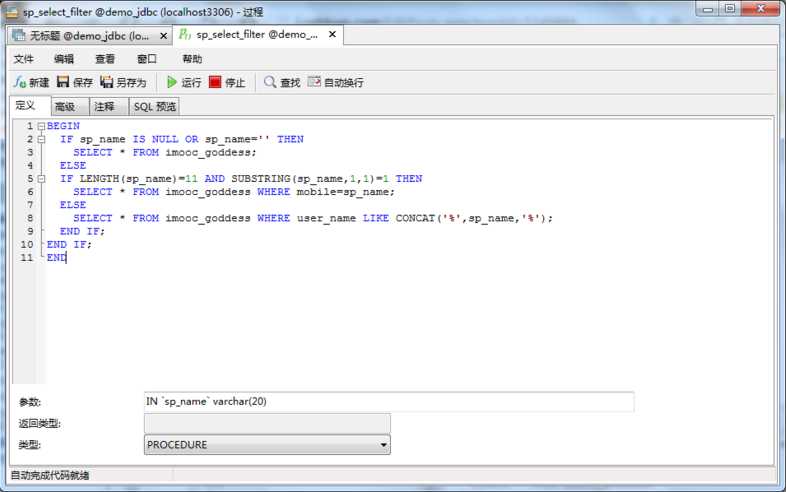Toggle auto word wrap (自动换行)

pos(336,82)
